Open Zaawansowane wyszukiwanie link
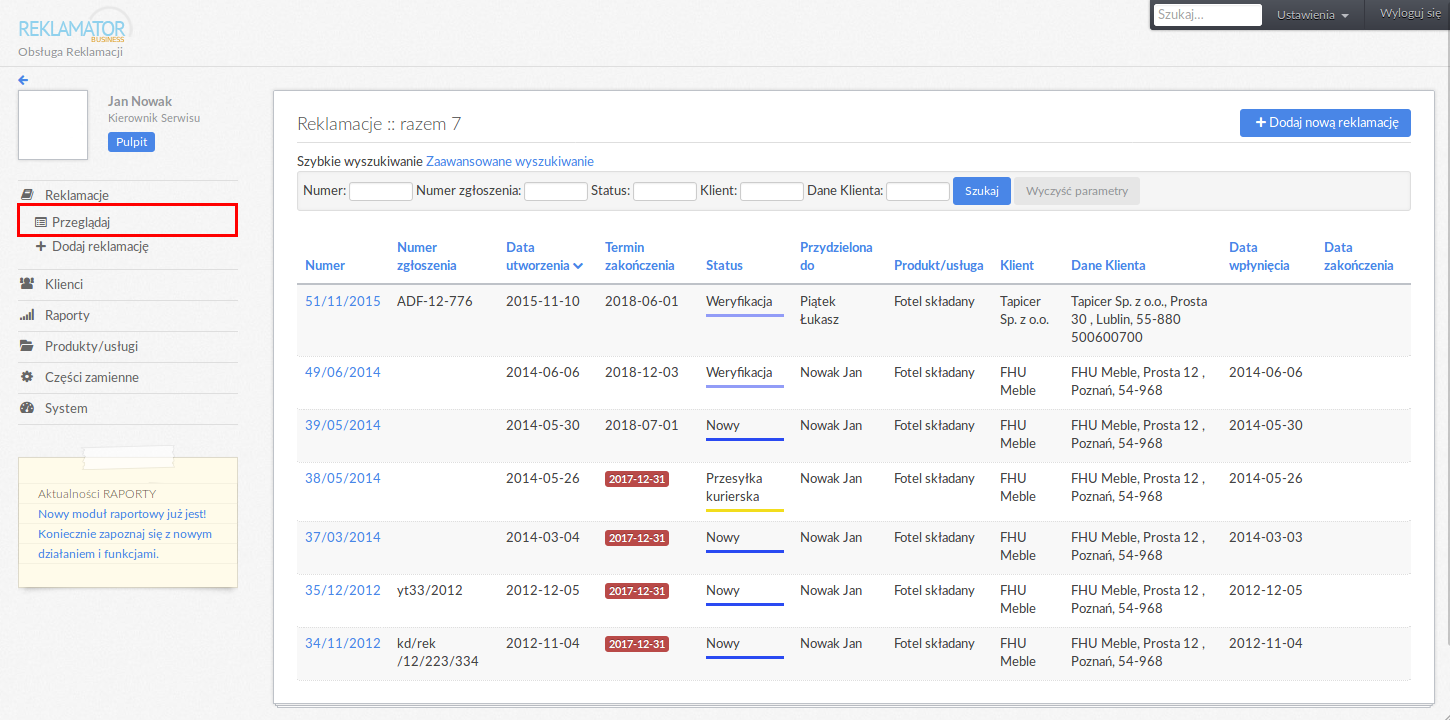The height and width of the screenshot is (720, 1450). (x=510, y=161)
